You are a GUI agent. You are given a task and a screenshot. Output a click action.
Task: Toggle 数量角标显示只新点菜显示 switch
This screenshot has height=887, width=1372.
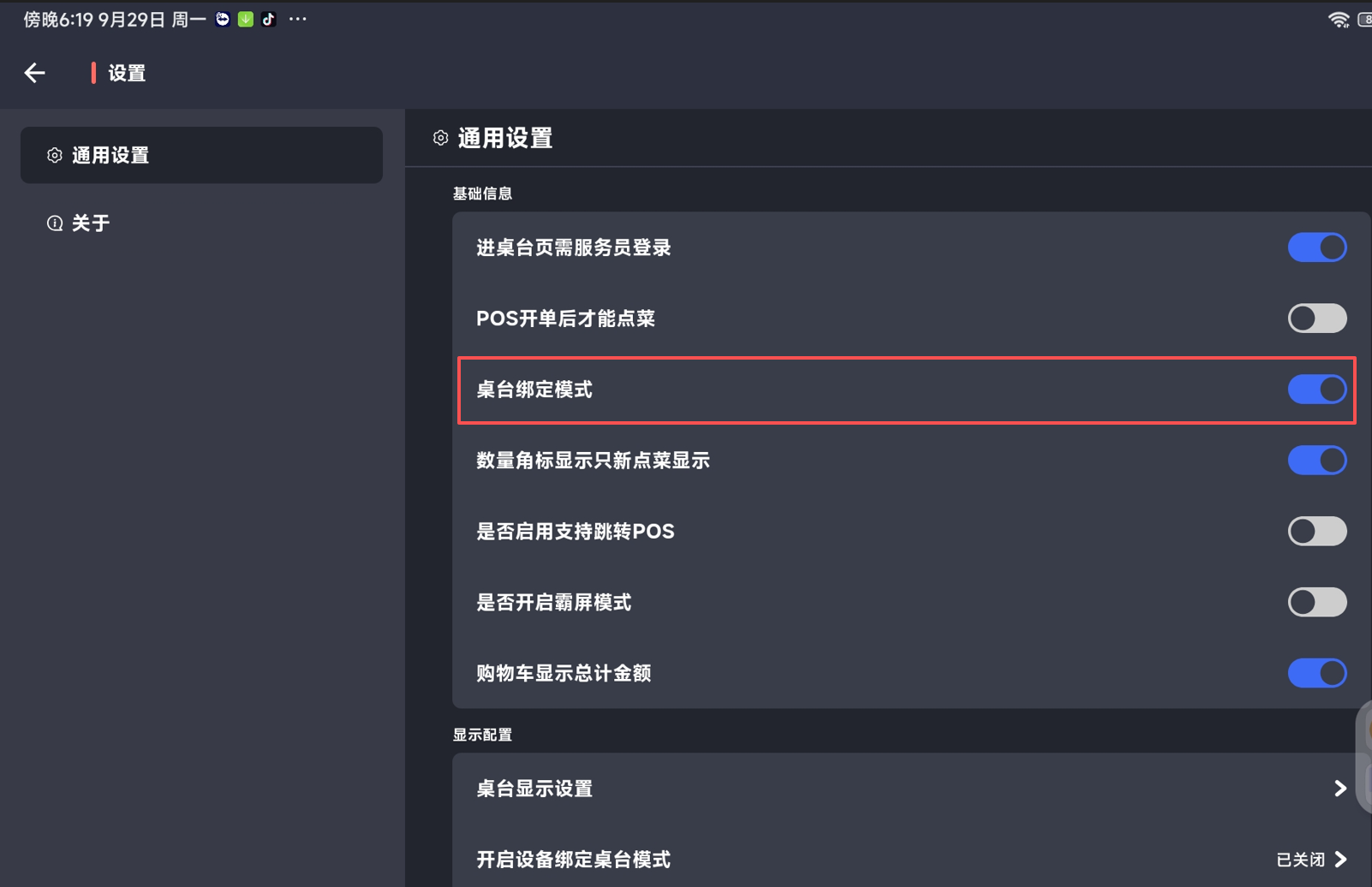pos(1316,461)
